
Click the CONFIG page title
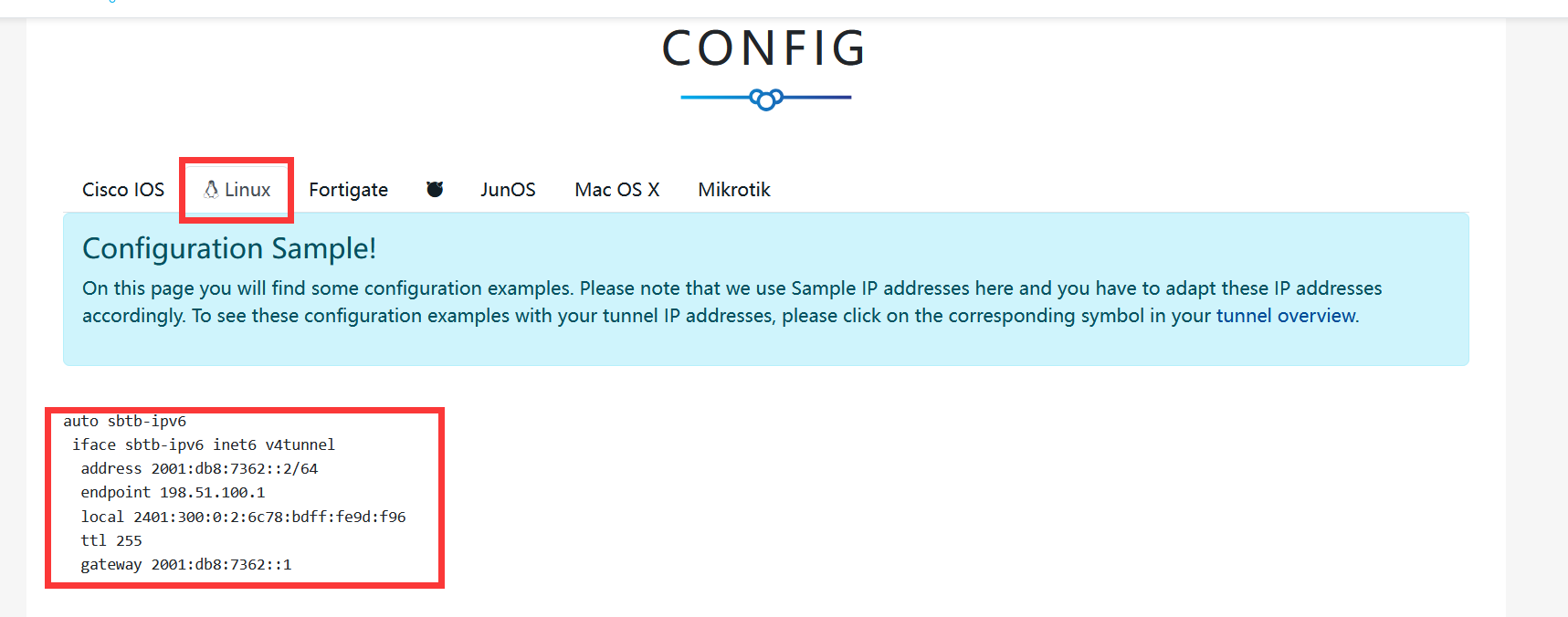click(x=765, y=48)
